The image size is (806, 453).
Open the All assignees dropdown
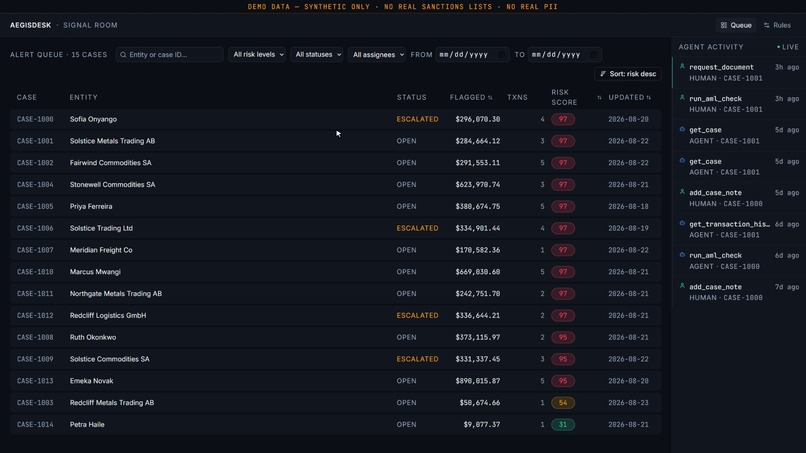pos(377,55)
